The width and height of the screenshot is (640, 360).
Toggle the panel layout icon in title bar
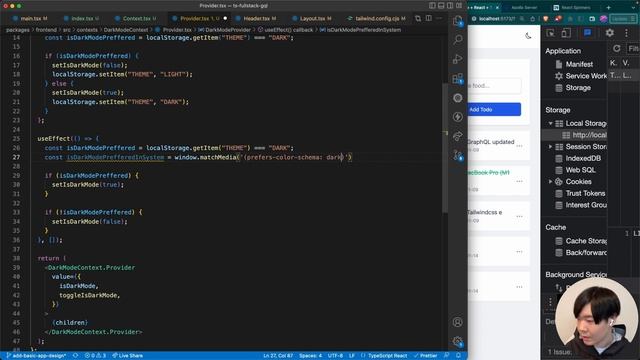(441, 6)
